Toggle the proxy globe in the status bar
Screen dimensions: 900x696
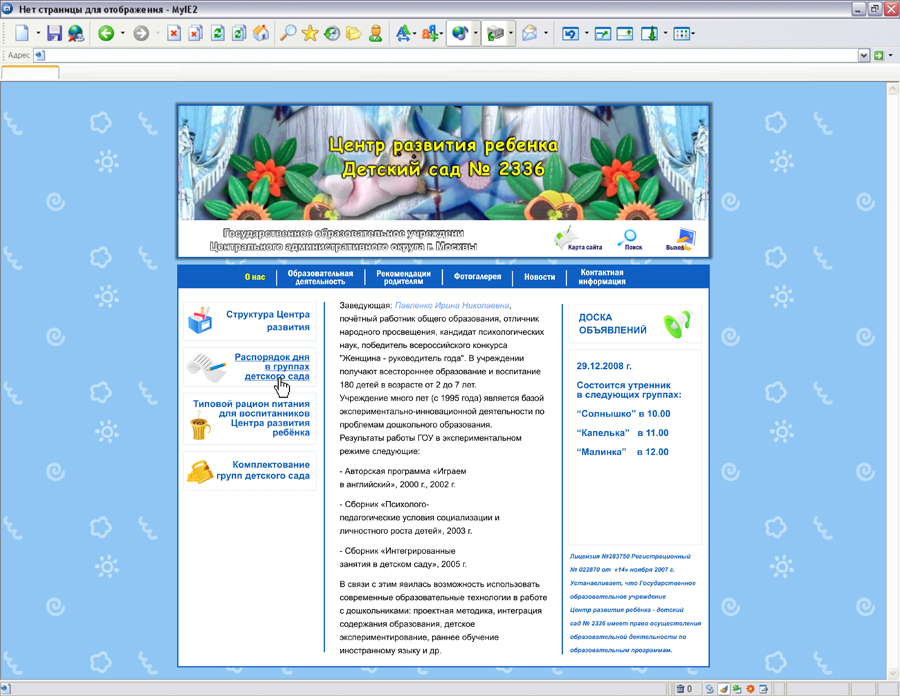pos(710,688)
